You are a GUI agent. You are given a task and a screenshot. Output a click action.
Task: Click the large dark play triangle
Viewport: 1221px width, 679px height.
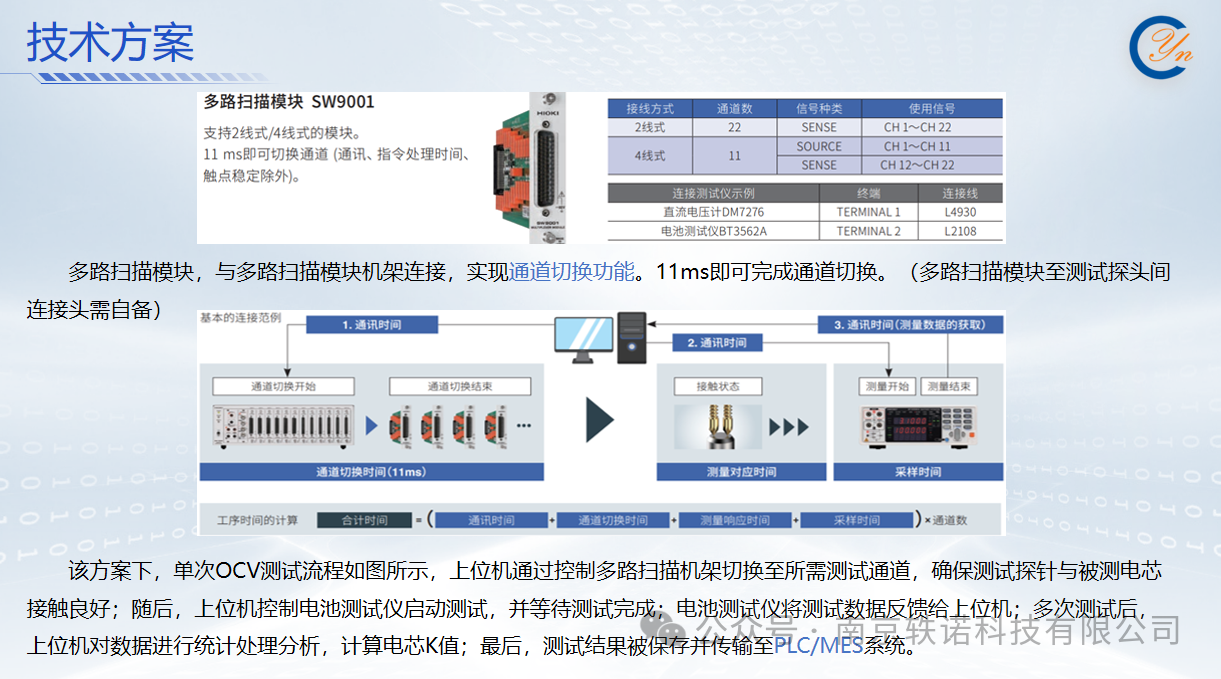[x=599, y=420]
